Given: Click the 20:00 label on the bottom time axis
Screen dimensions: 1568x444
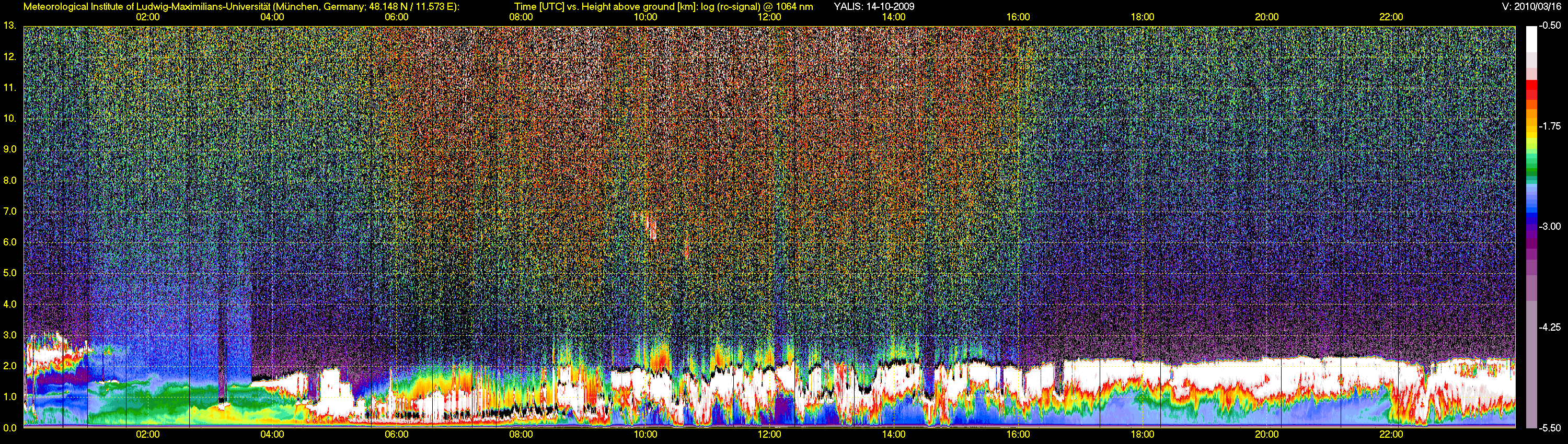Looking at the screenshot, I should pos(1267,434).
